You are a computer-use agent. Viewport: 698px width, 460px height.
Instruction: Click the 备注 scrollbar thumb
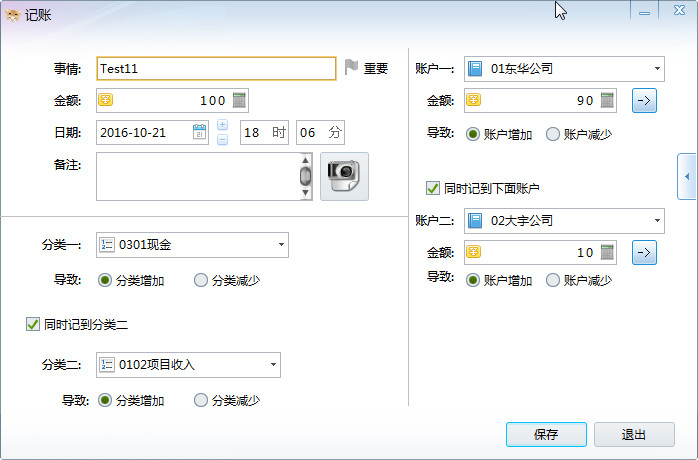pos(305,176)
